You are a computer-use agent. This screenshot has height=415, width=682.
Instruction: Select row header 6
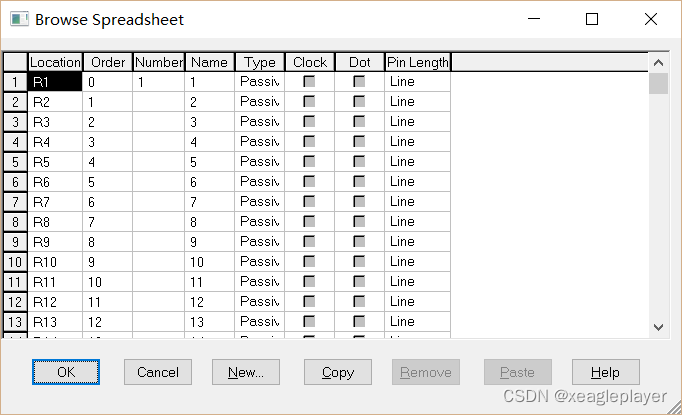(x=15, y=182)
